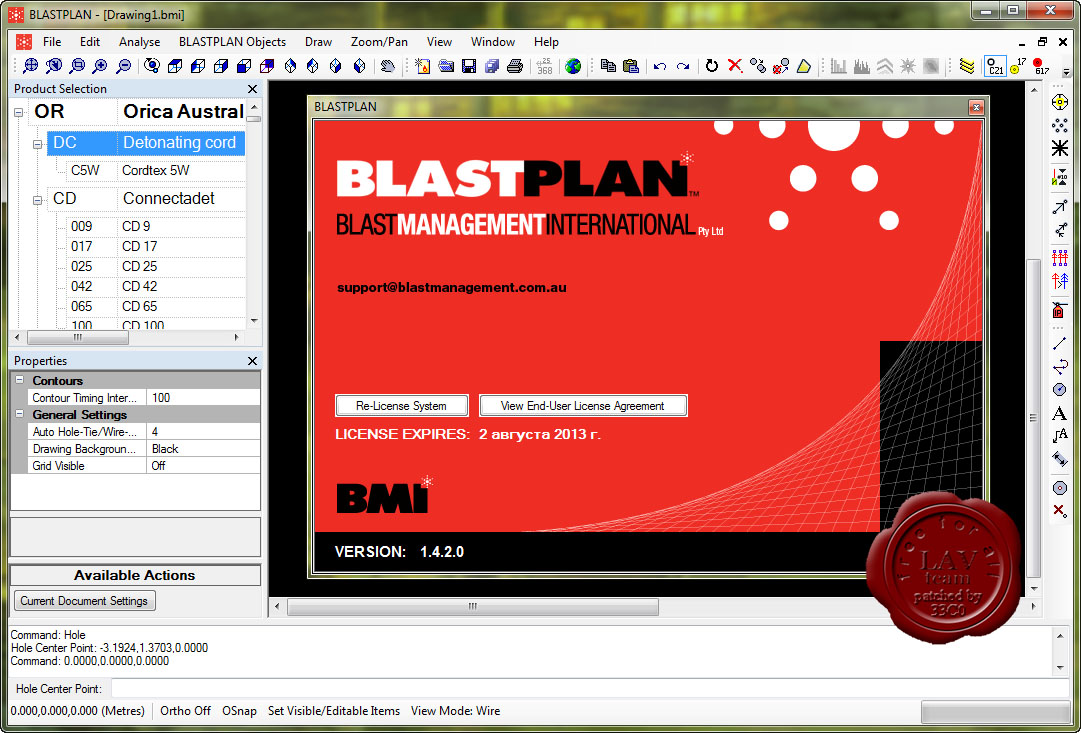Viewport: 1081px width, 733px height.
Task: Collapse the Contours property group
Action: [x=19, y=381]
